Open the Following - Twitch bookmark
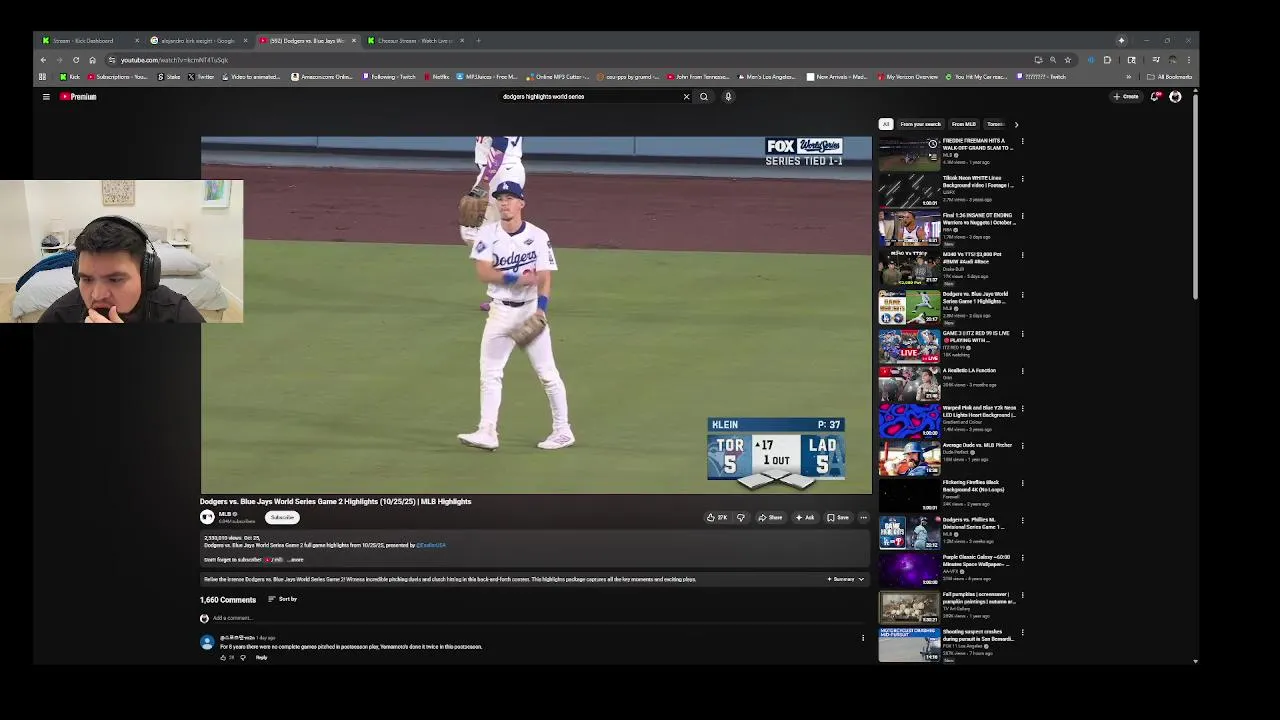The height and width of the screenshot is (720, 1280). pyautogui.click(x=389, y=77)
